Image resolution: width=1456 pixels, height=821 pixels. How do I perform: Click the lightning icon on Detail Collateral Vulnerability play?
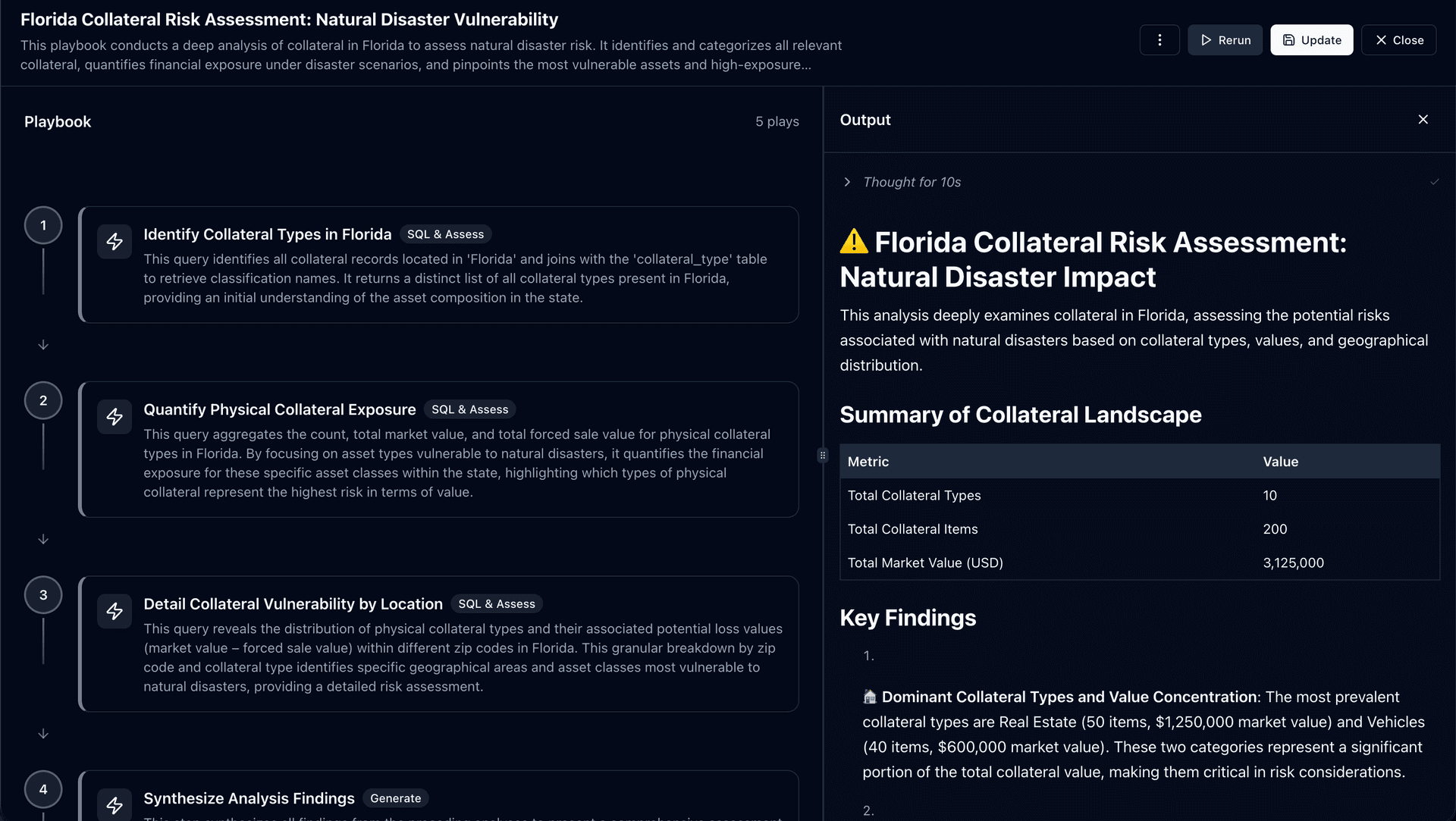click(115, 611)
